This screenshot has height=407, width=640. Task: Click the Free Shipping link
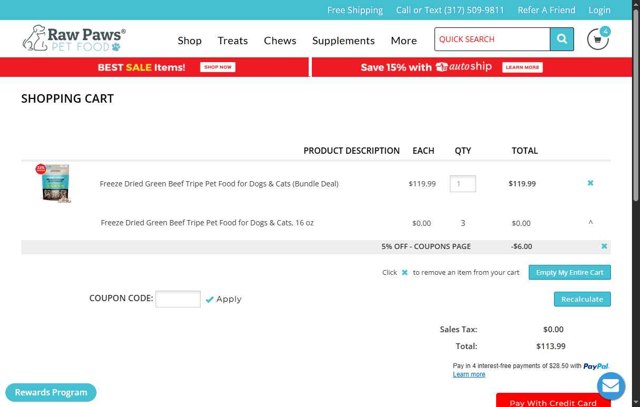click(355, 10)
